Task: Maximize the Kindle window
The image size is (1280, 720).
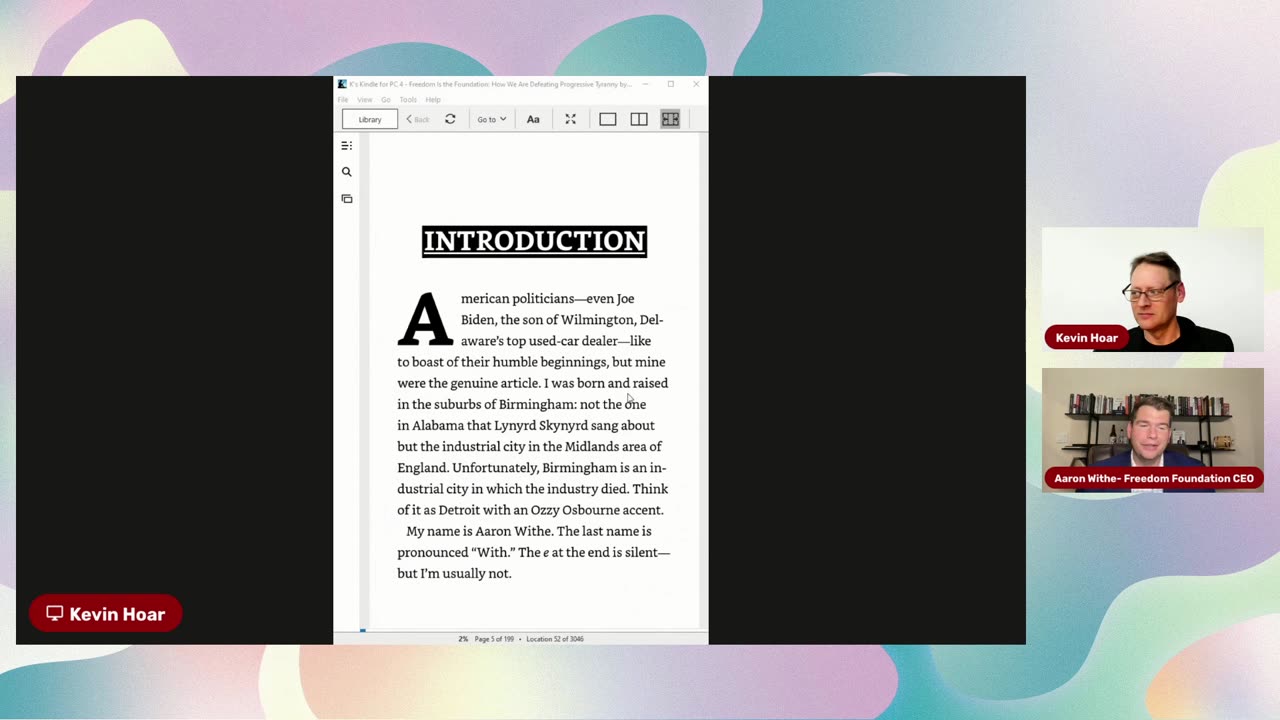Action: [671, 84]
